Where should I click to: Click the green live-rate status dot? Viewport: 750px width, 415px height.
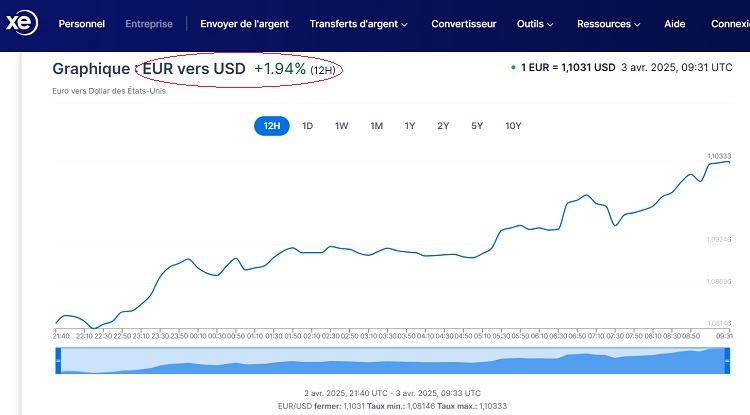click(513, 67)
